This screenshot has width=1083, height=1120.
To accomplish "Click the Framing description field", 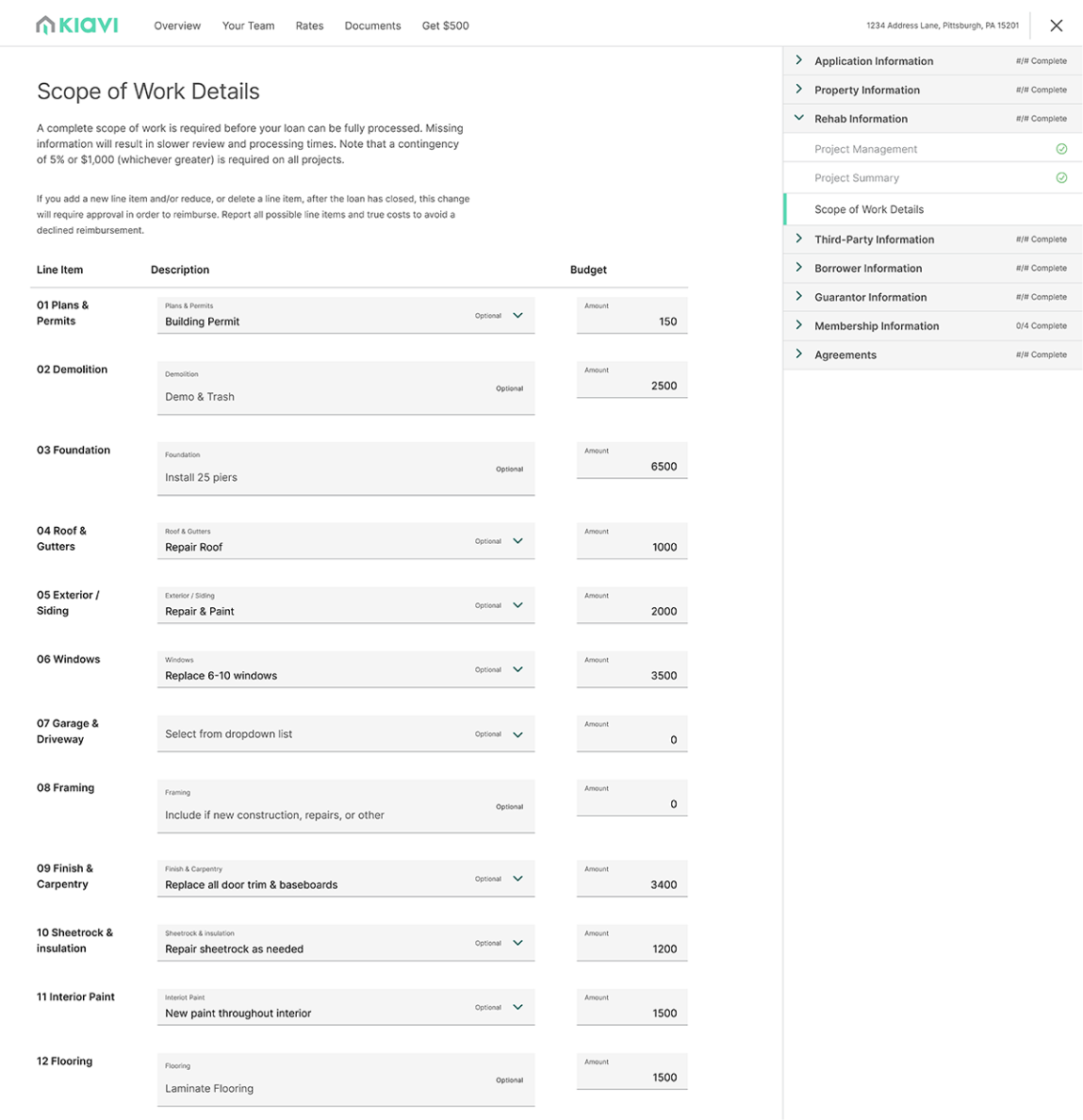I will coord(346,806).
